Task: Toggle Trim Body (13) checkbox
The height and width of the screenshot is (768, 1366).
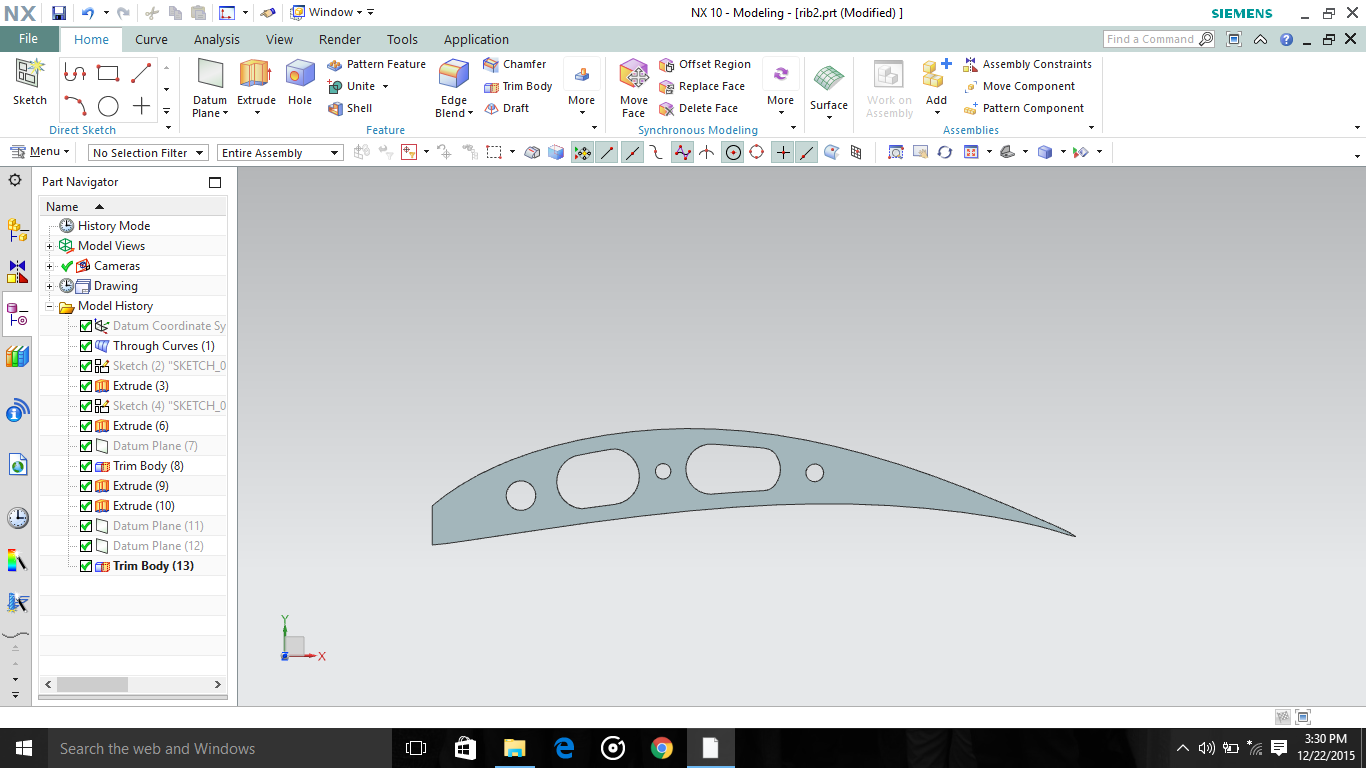Action: pyautogui.click(x=86, y=566)
